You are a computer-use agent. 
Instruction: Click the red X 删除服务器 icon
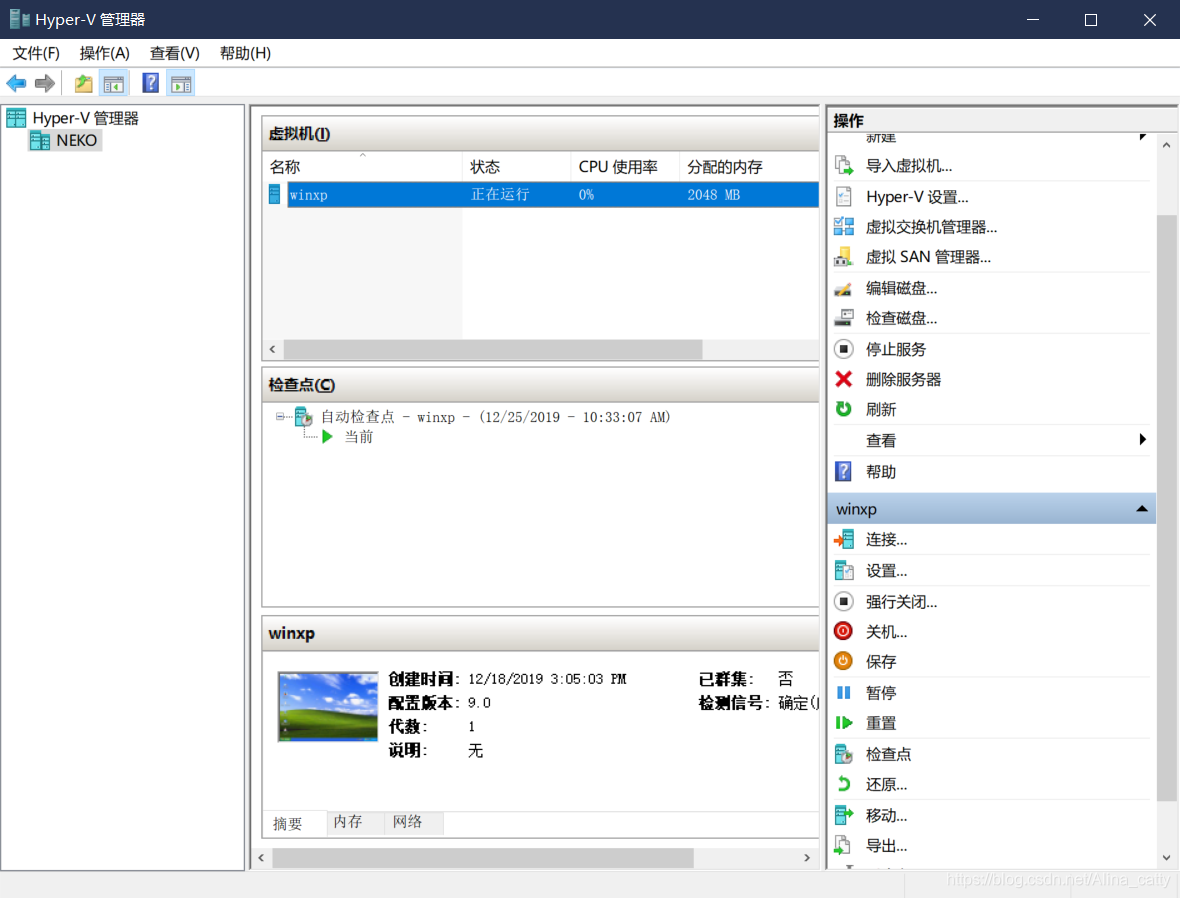844,379
